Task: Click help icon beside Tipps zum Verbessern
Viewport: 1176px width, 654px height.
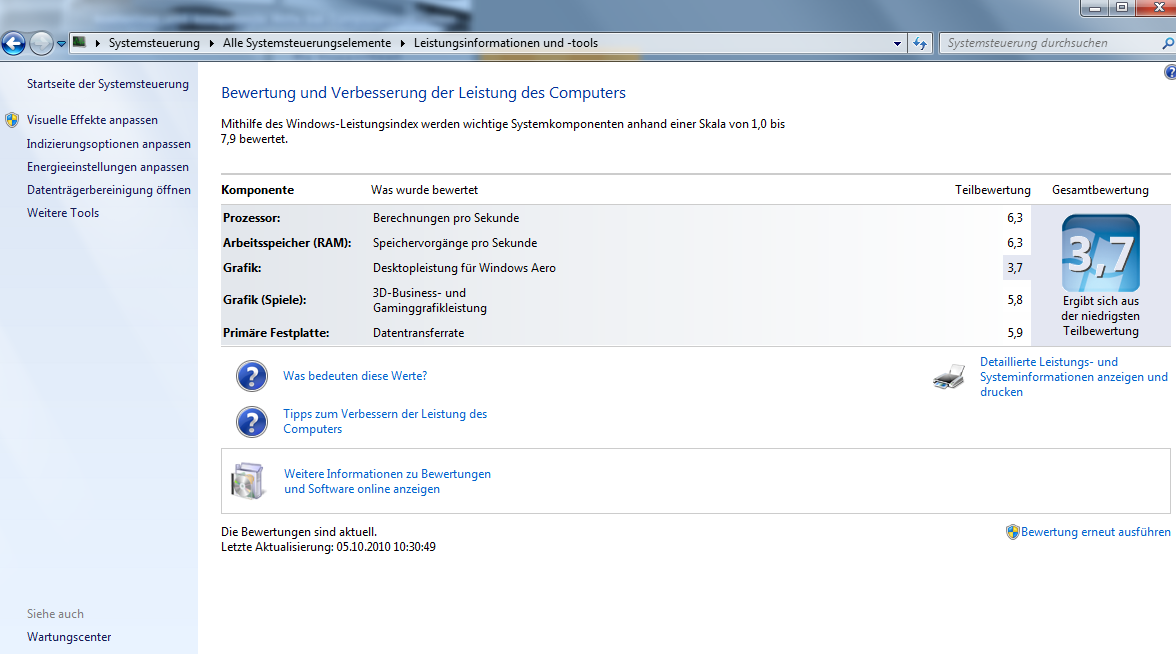Action: [x=252, y=422]
